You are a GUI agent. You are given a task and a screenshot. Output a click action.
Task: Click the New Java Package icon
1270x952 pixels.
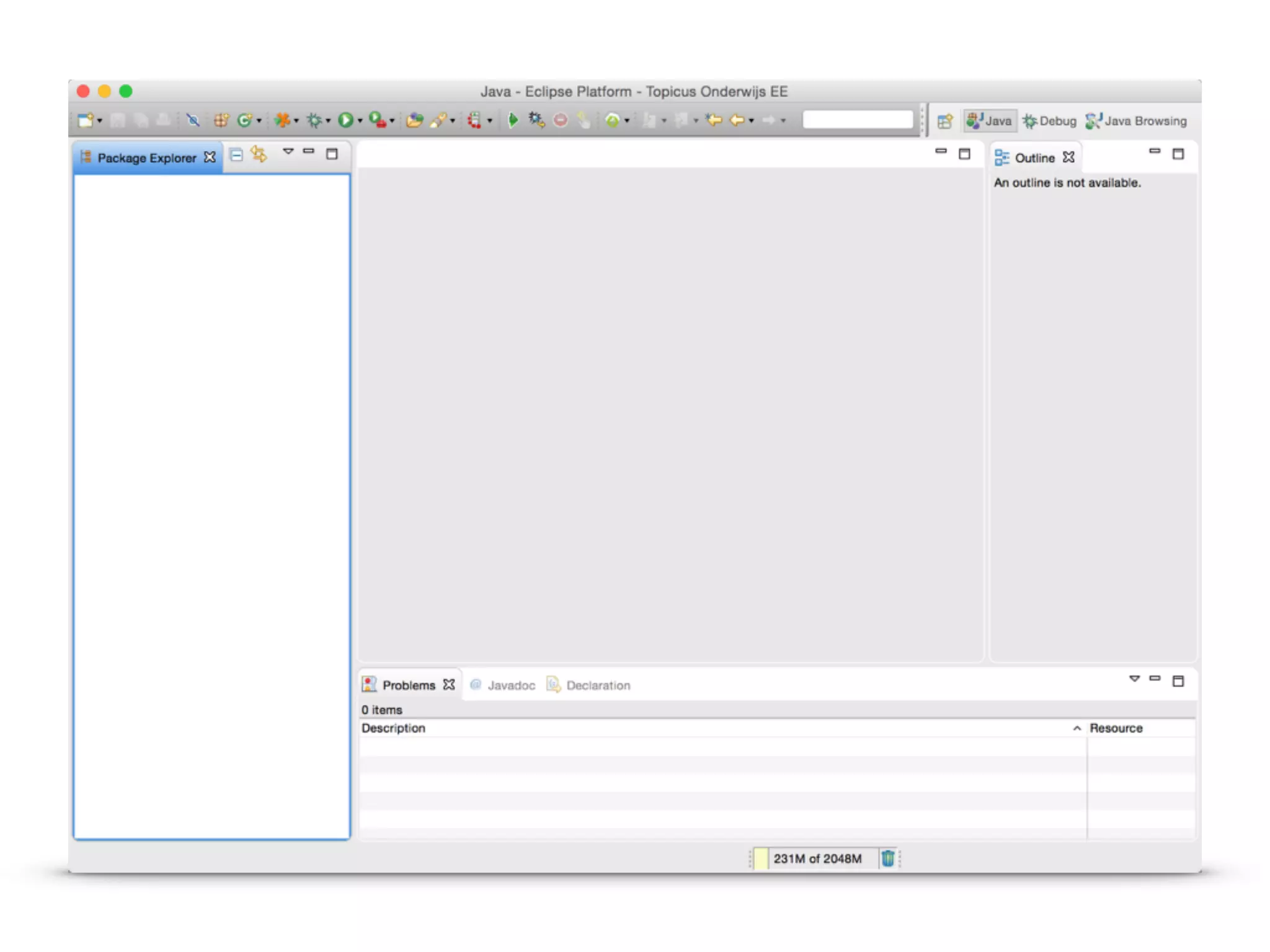[x=221, y=120]
